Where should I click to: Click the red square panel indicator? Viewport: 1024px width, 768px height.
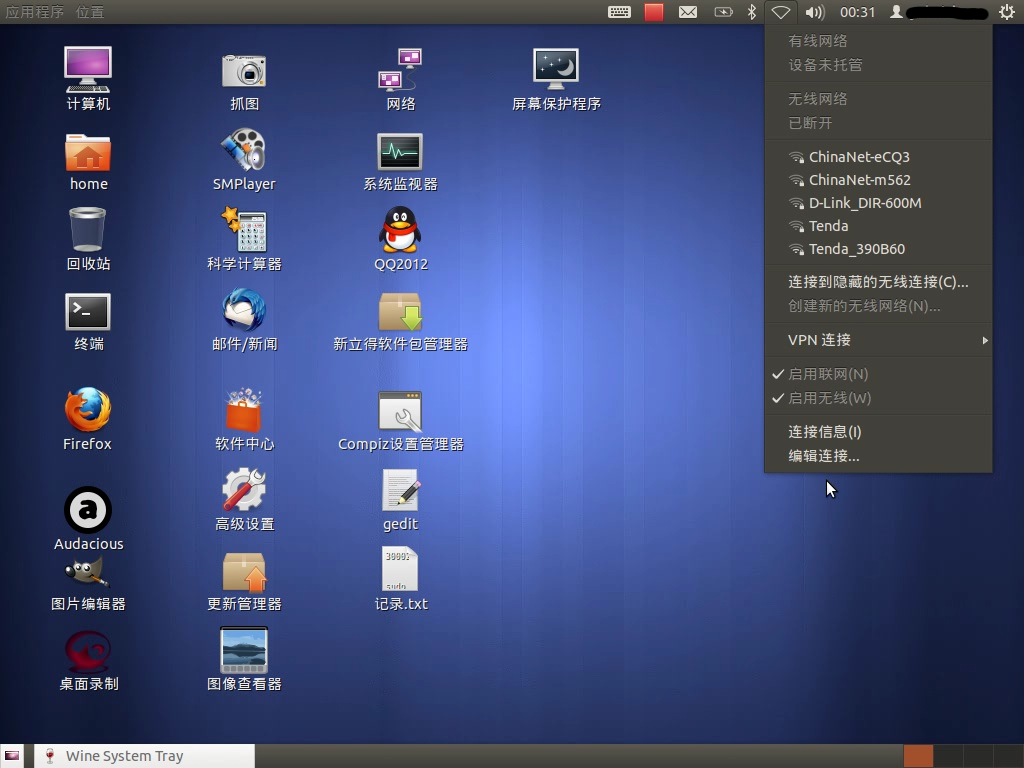(654, 12)
